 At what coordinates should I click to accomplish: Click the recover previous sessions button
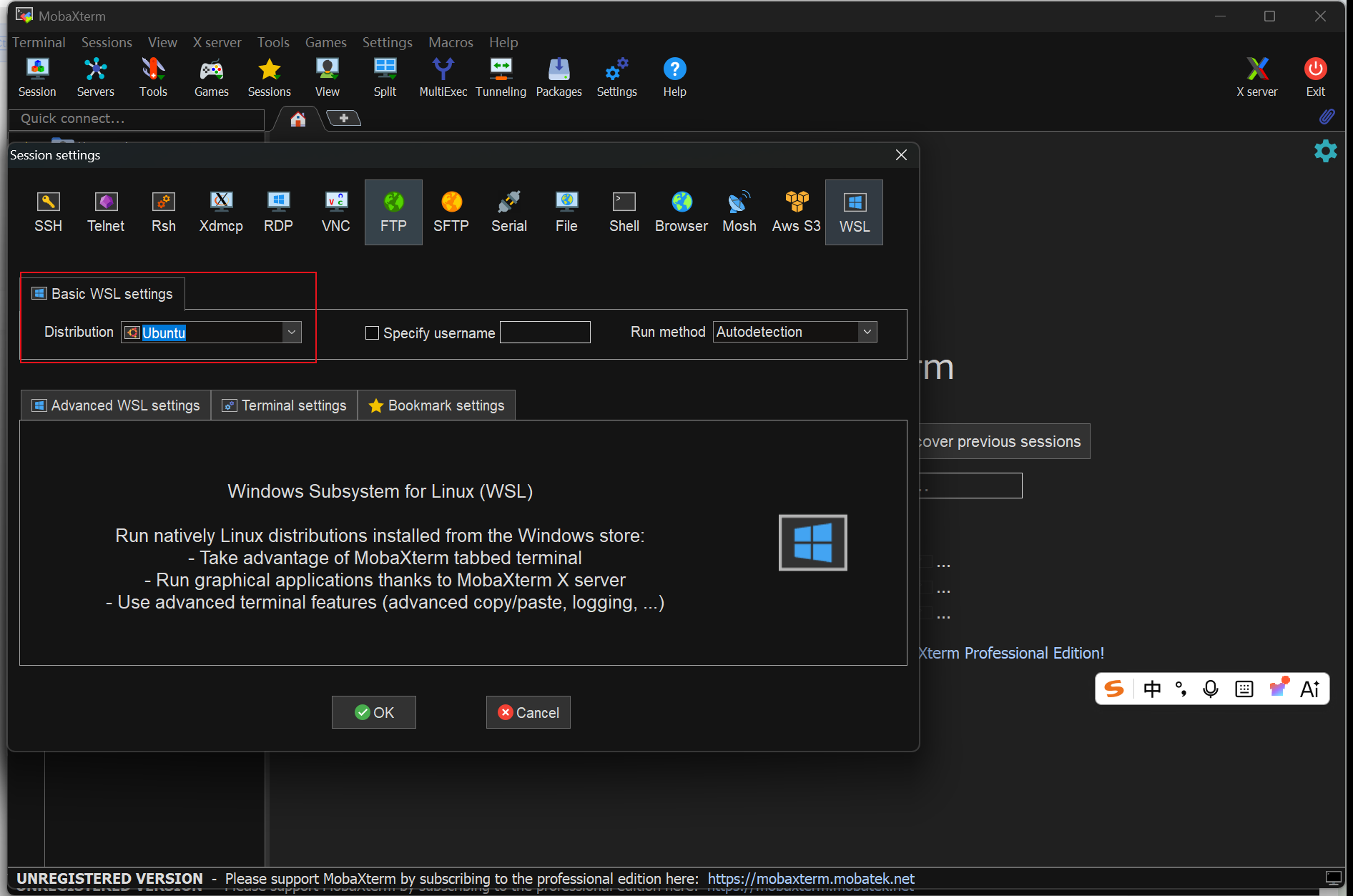[x=1004, y=441]
